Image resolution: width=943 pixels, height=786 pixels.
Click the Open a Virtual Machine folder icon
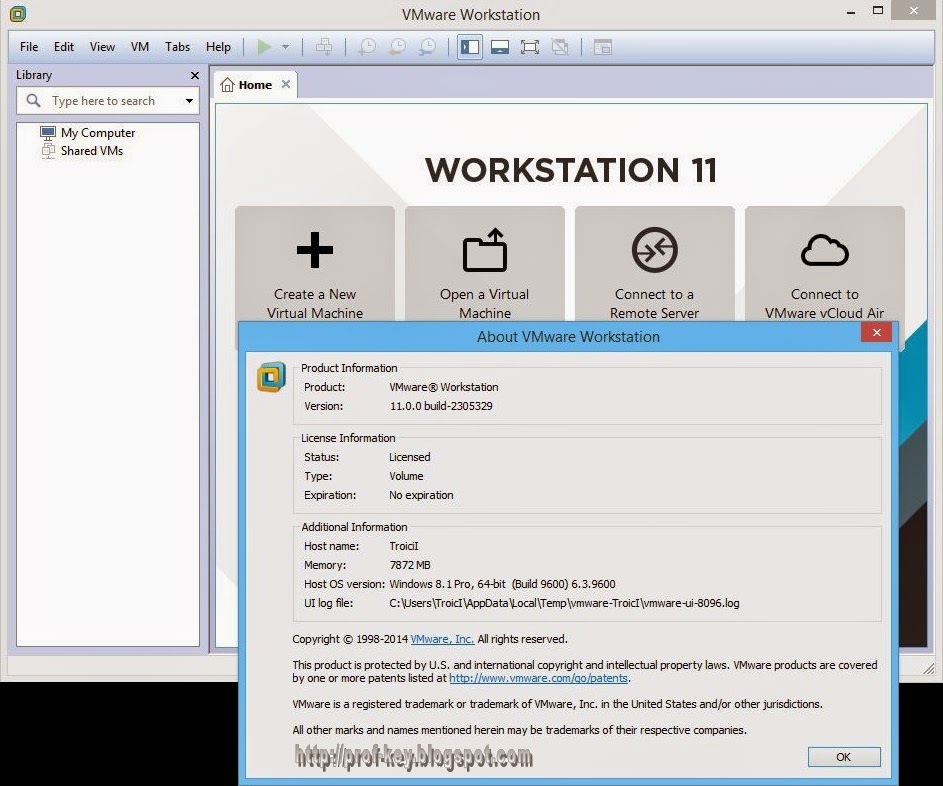pos(485,250)
